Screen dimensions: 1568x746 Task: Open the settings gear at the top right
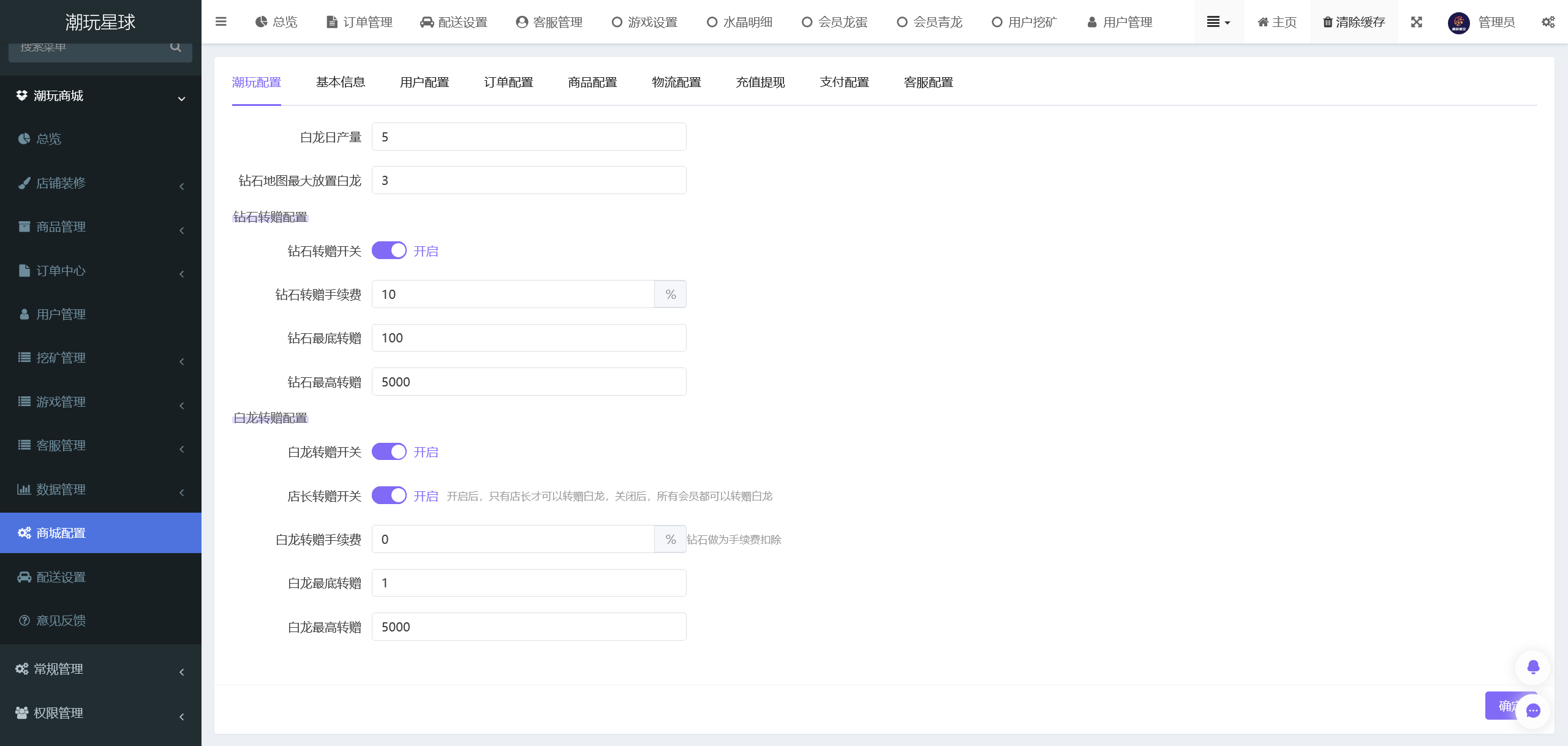point(1548,22)
